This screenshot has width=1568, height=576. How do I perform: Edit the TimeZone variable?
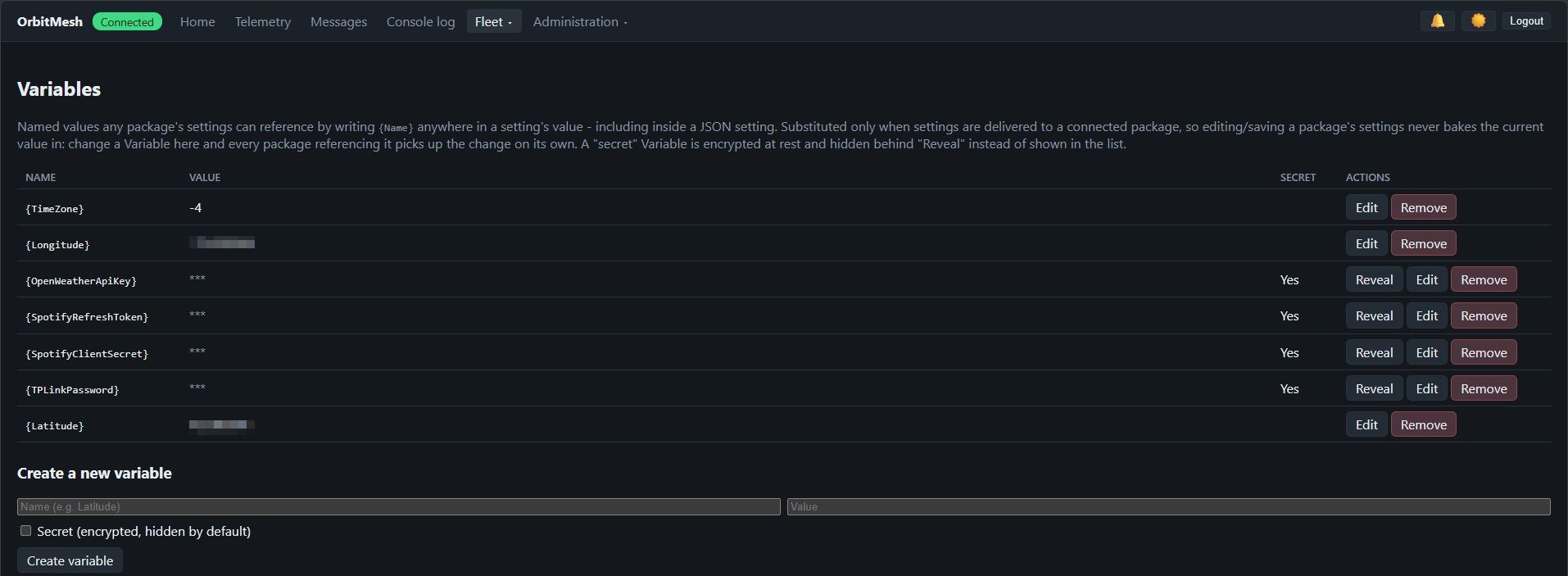pos(1366,207)
